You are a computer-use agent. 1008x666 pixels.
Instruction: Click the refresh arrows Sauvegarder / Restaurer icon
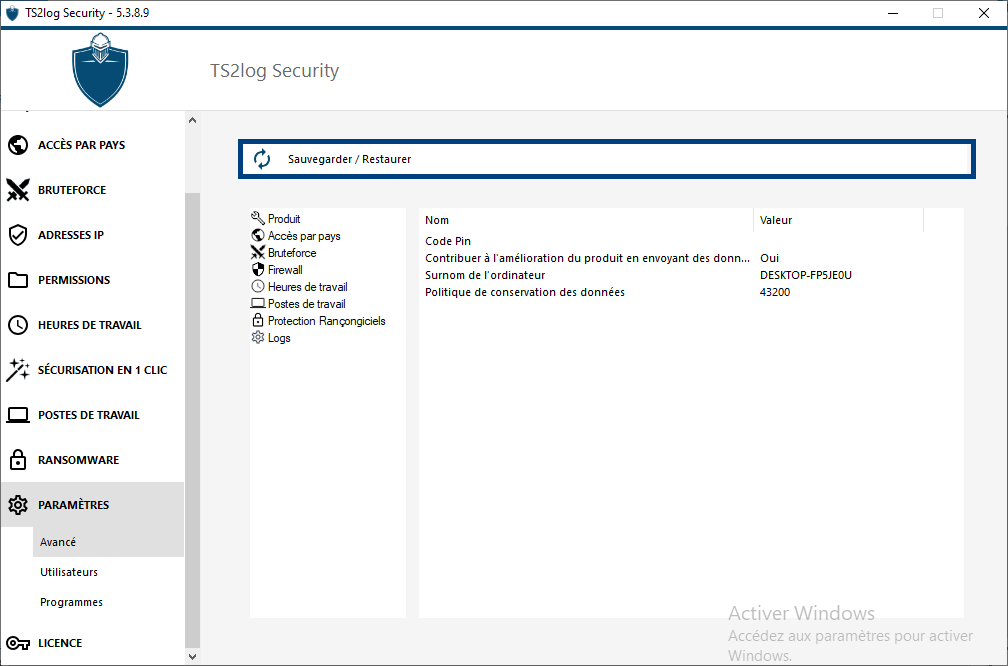pos(262,159)
